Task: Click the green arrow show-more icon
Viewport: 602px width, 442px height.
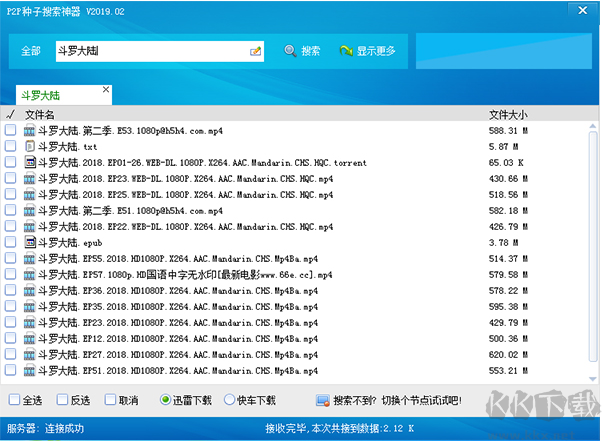Action: pyautogui.click(x=346, y=51)
